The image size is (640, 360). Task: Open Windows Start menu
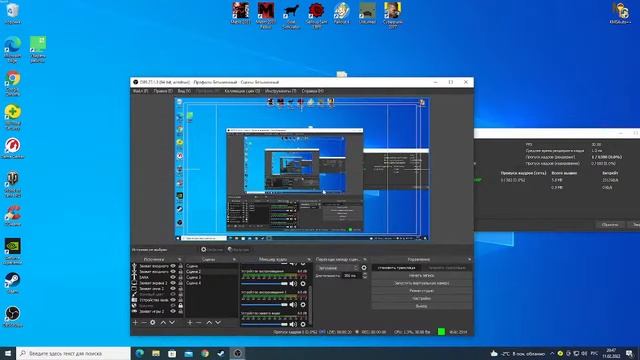coord(8,353)
